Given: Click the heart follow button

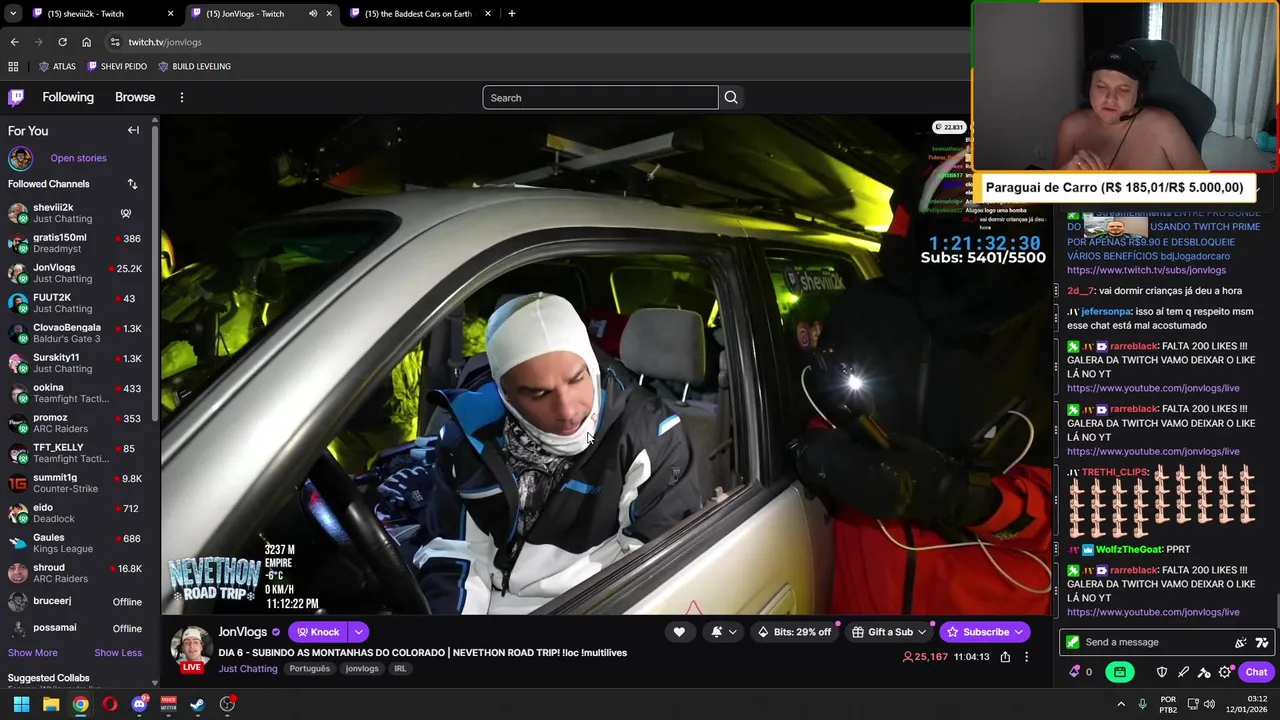Looking at the screenshot, I should coord(679,632).
